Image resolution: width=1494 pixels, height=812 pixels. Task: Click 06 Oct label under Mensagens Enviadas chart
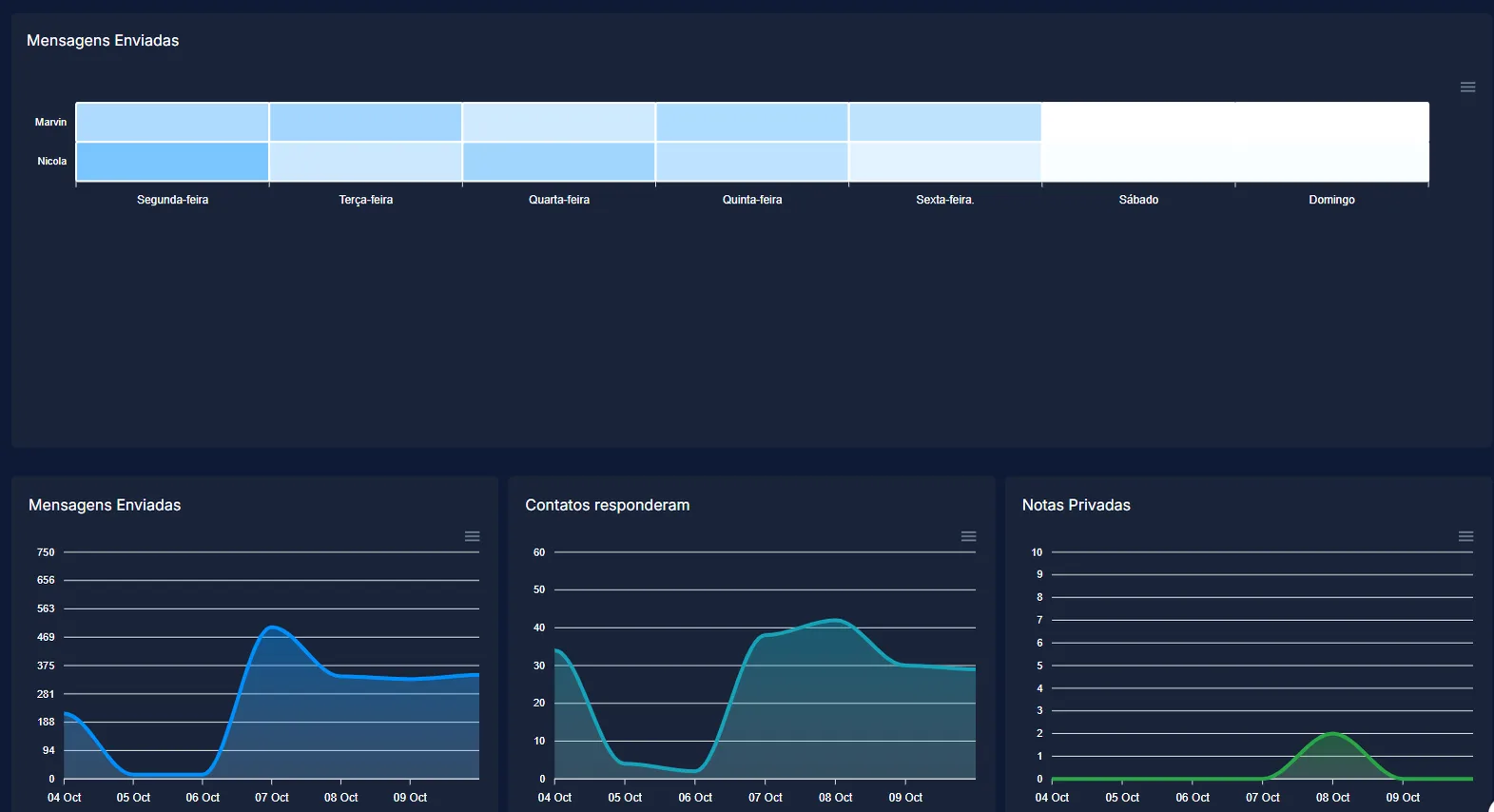click(203, 798)
